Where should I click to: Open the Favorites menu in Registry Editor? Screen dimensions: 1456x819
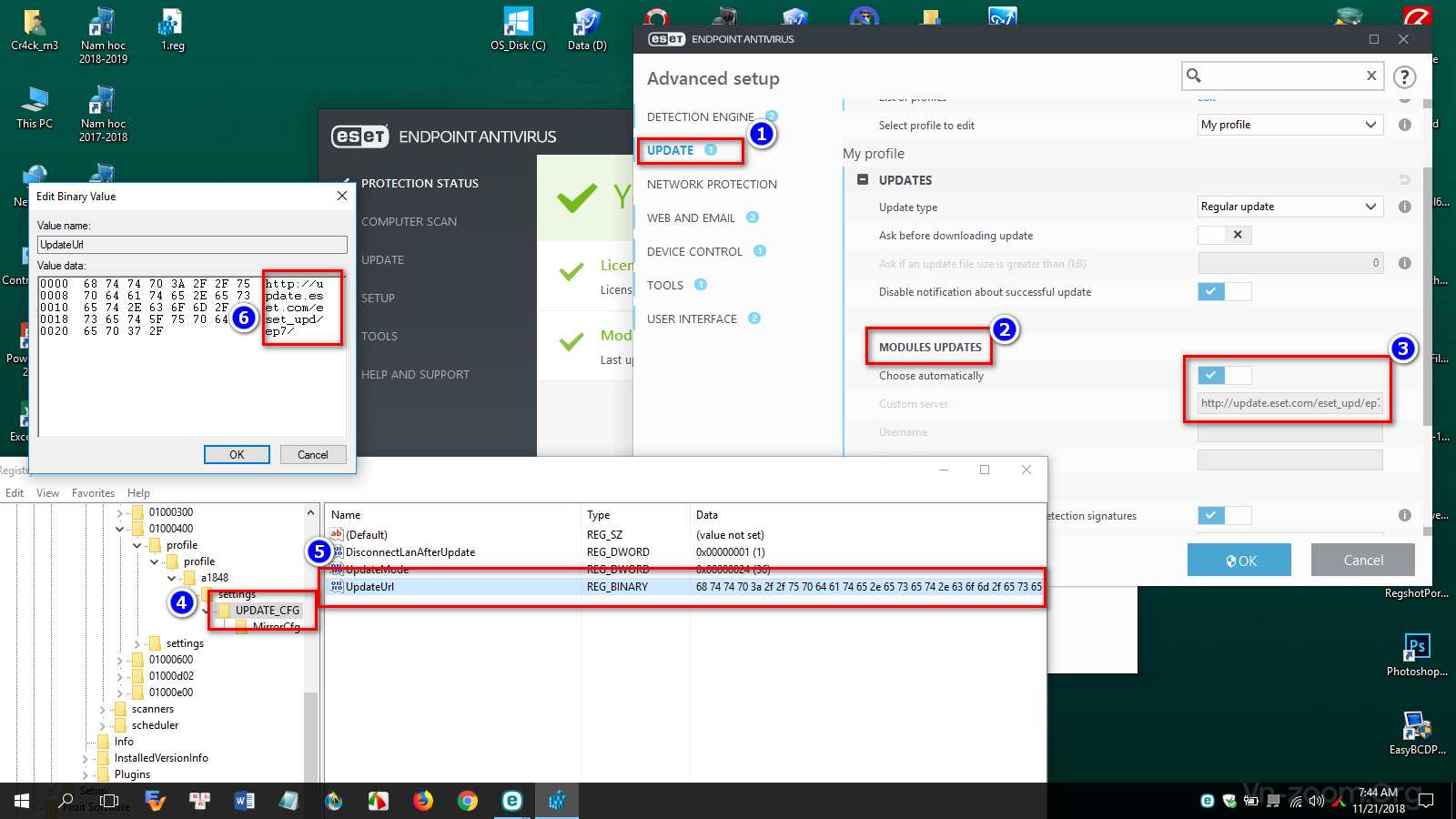coord(93,493)
